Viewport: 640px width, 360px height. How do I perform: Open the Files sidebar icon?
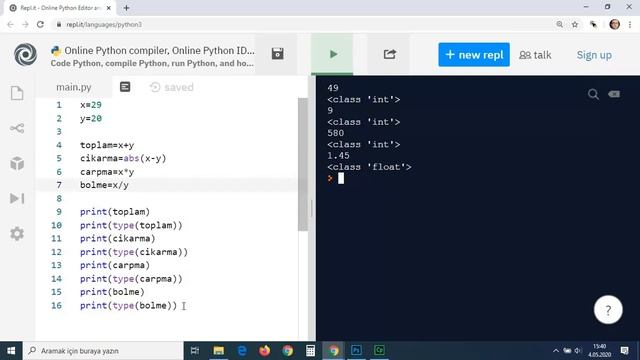[17, 93]
